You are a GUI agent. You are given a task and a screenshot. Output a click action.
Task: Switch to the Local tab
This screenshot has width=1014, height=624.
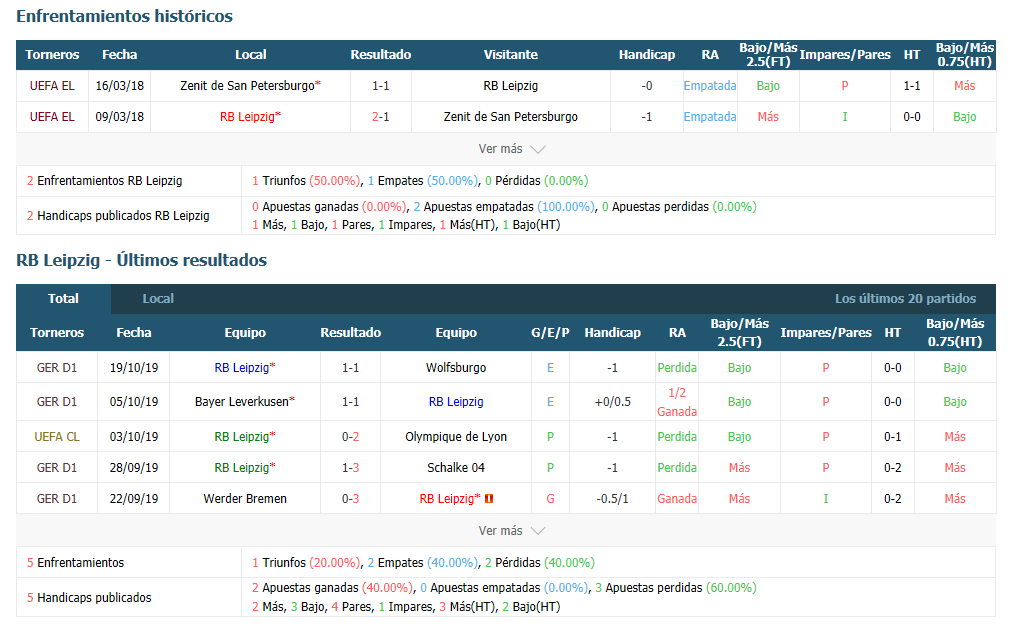(x=158, y=299)
